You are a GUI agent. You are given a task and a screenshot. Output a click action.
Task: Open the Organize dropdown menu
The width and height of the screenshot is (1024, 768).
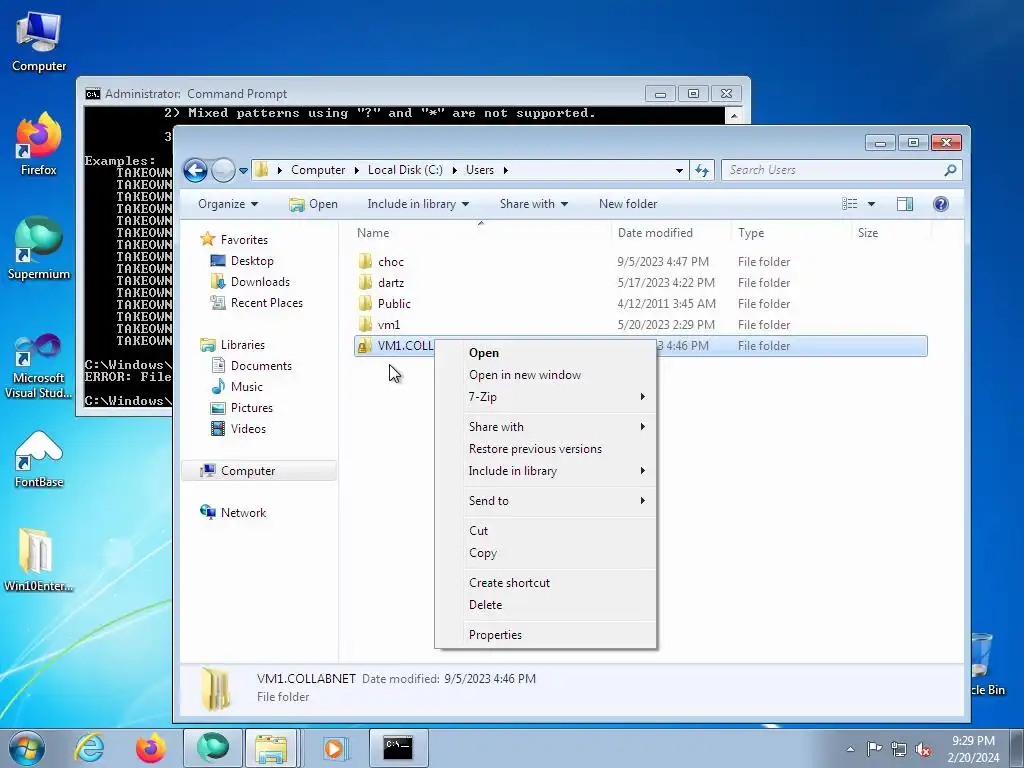pyautogui.click(x=228, y=204)
